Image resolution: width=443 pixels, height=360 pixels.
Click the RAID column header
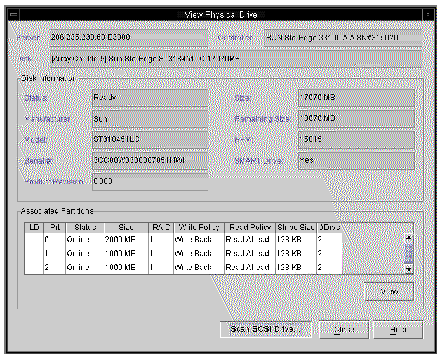(x=161, y=228)
